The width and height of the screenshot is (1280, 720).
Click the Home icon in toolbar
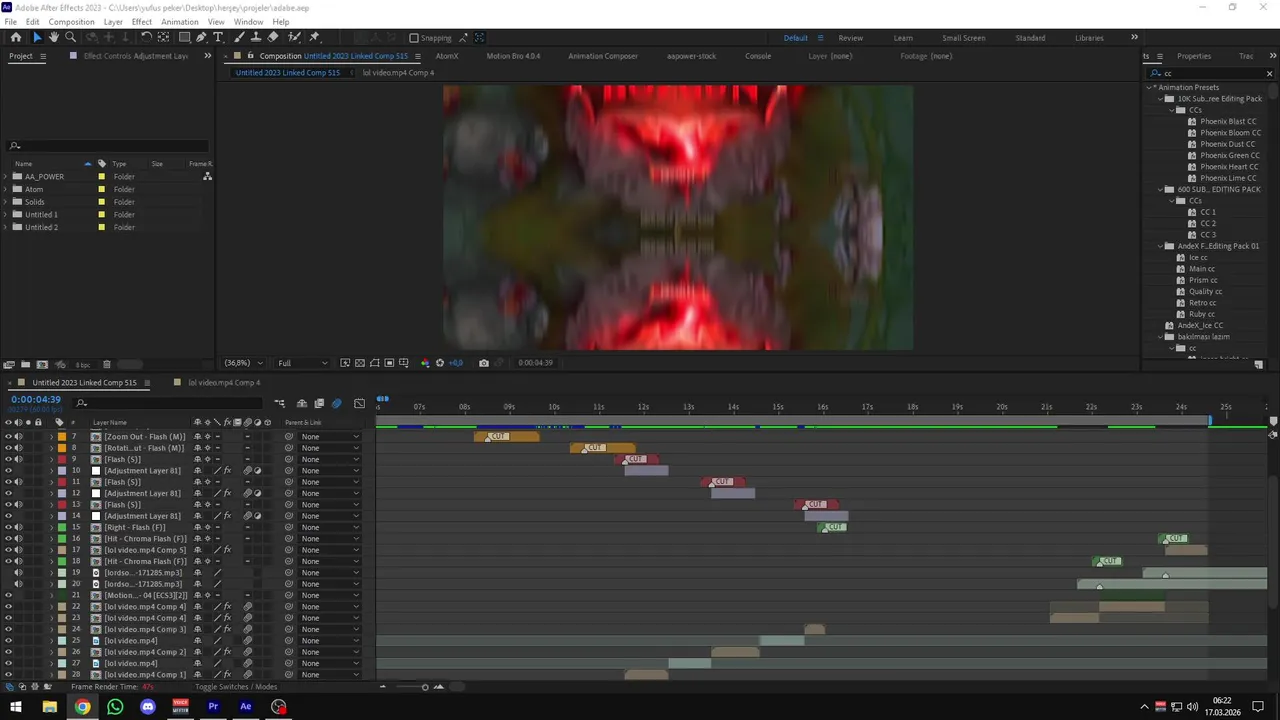click(16, 38)
